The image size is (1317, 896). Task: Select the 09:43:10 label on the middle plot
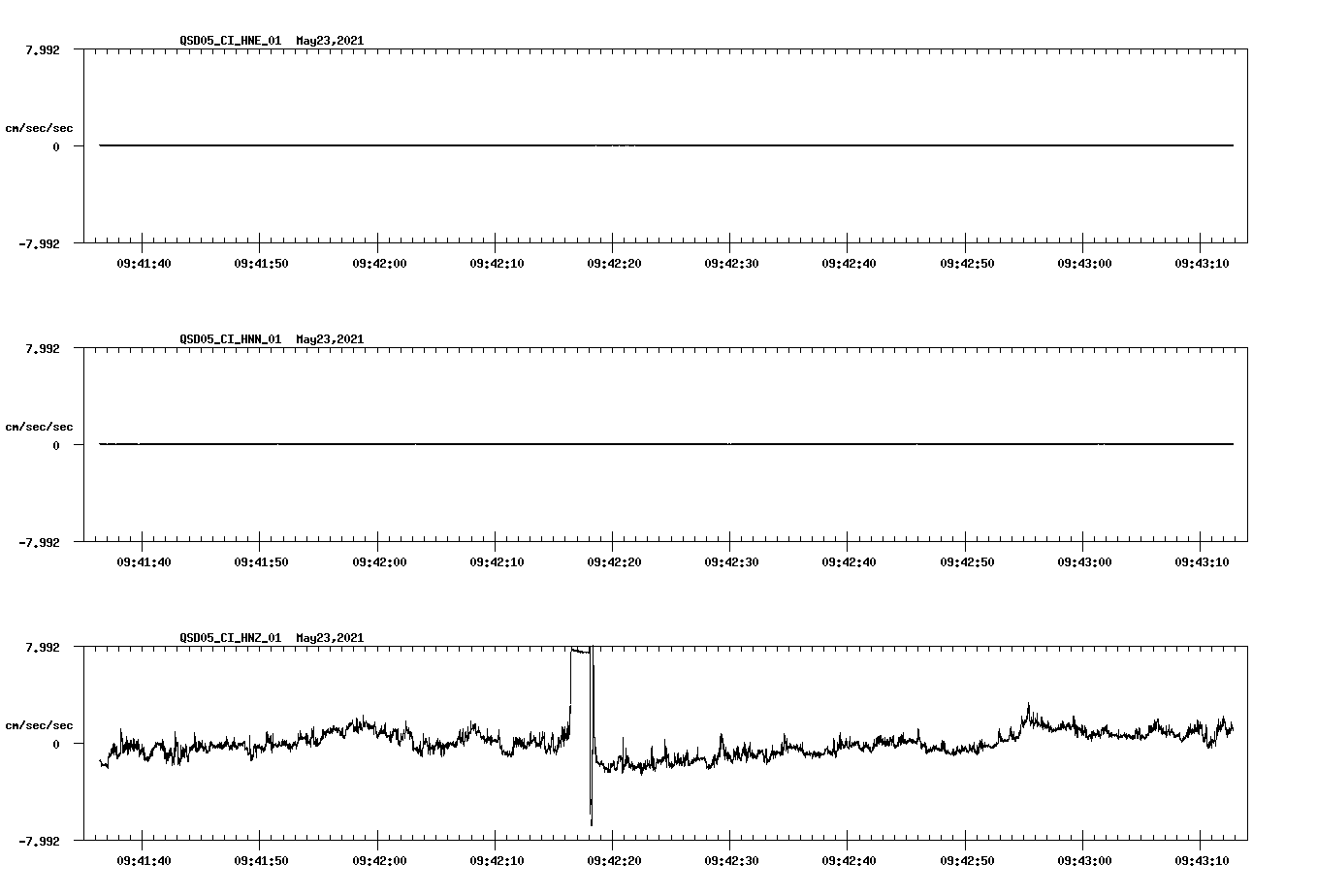[1201, 560]
